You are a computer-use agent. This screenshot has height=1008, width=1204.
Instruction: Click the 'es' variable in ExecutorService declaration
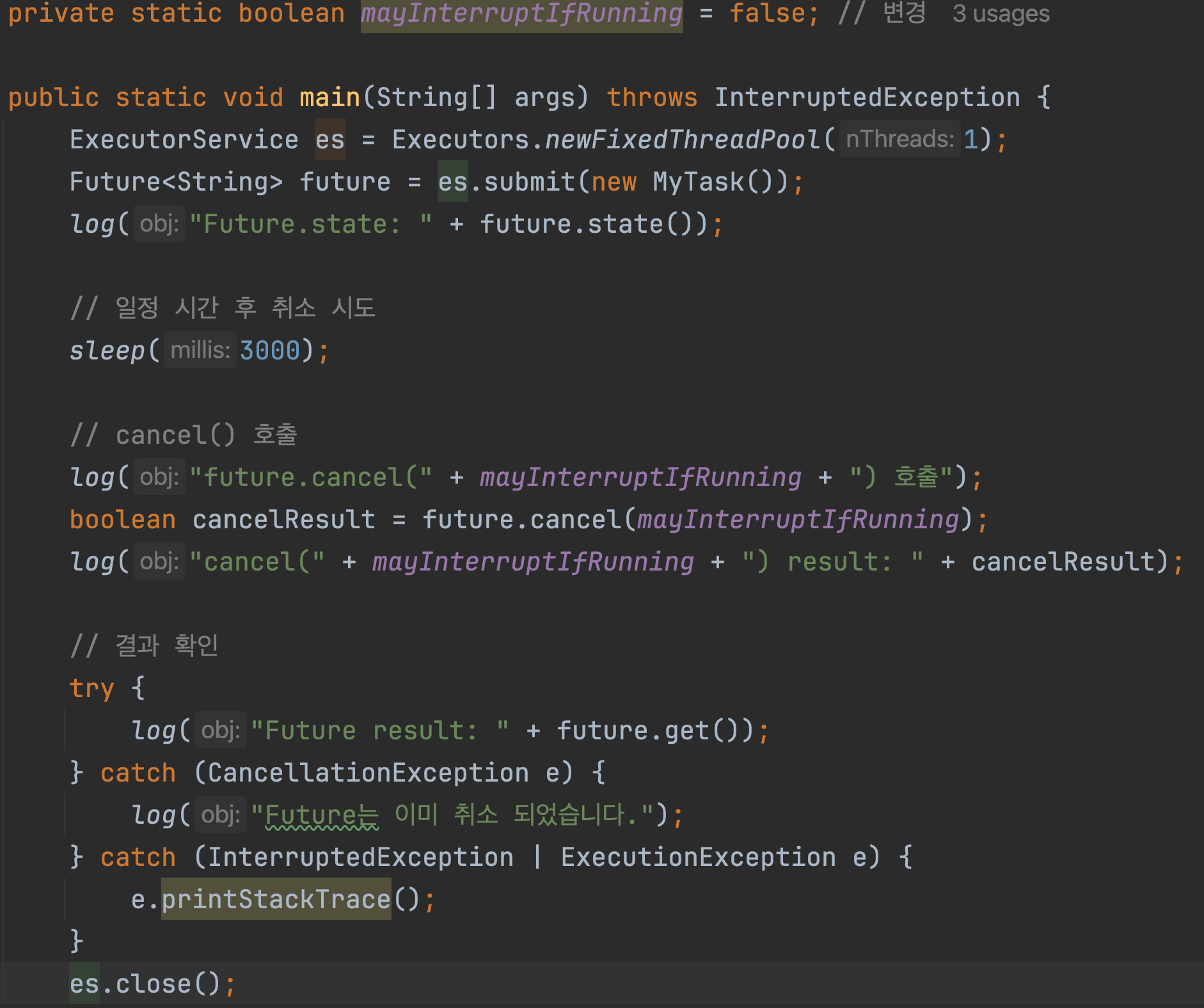(330, 140)
